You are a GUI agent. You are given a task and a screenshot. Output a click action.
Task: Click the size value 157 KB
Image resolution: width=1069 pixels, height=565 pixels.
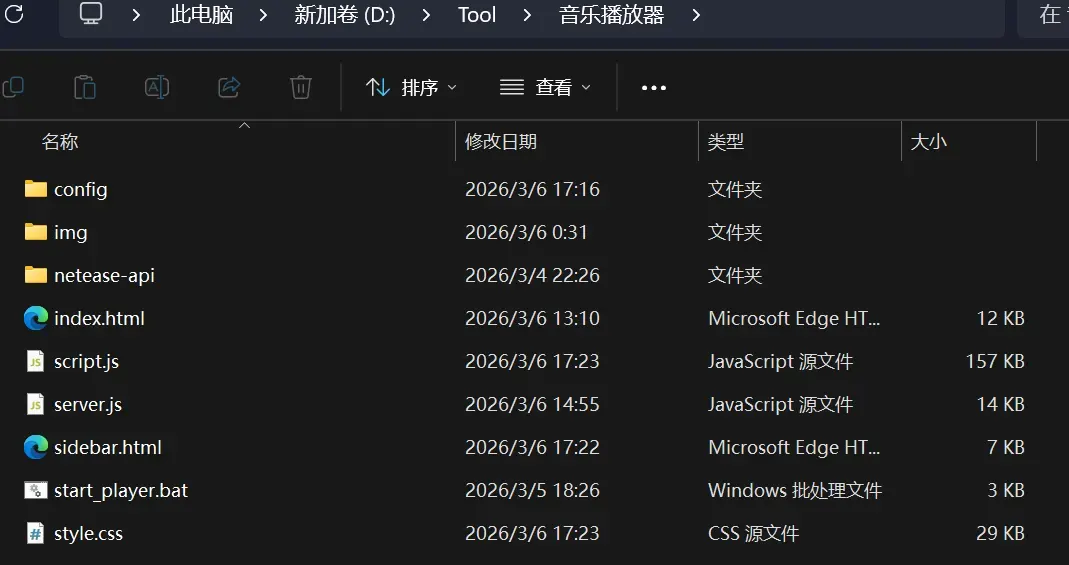click(995, 361)
